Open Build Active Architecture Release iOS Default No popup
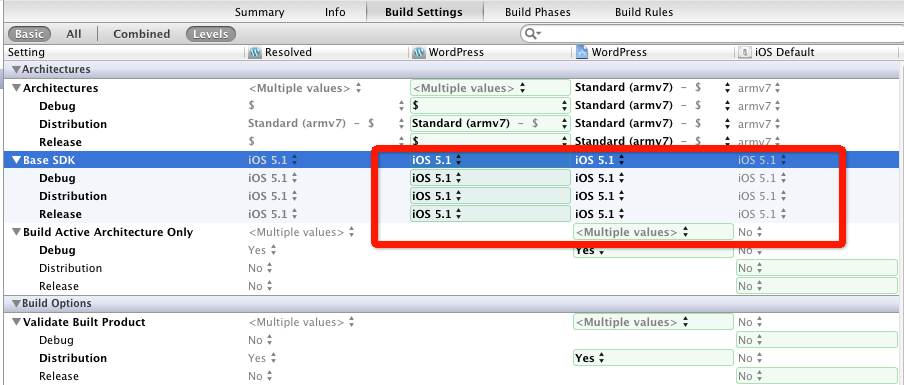 tap(817, 286)
